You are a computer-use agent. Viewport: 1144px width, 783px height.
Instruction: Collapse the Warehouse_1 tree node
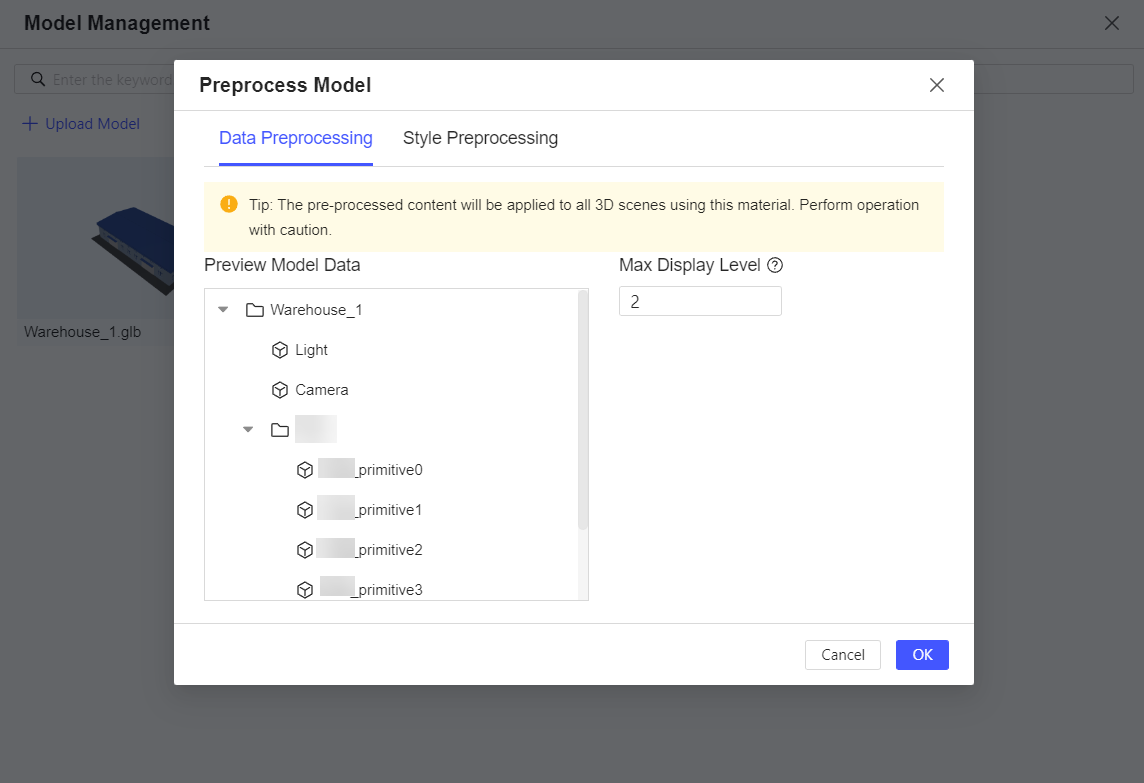coord(223,310)
